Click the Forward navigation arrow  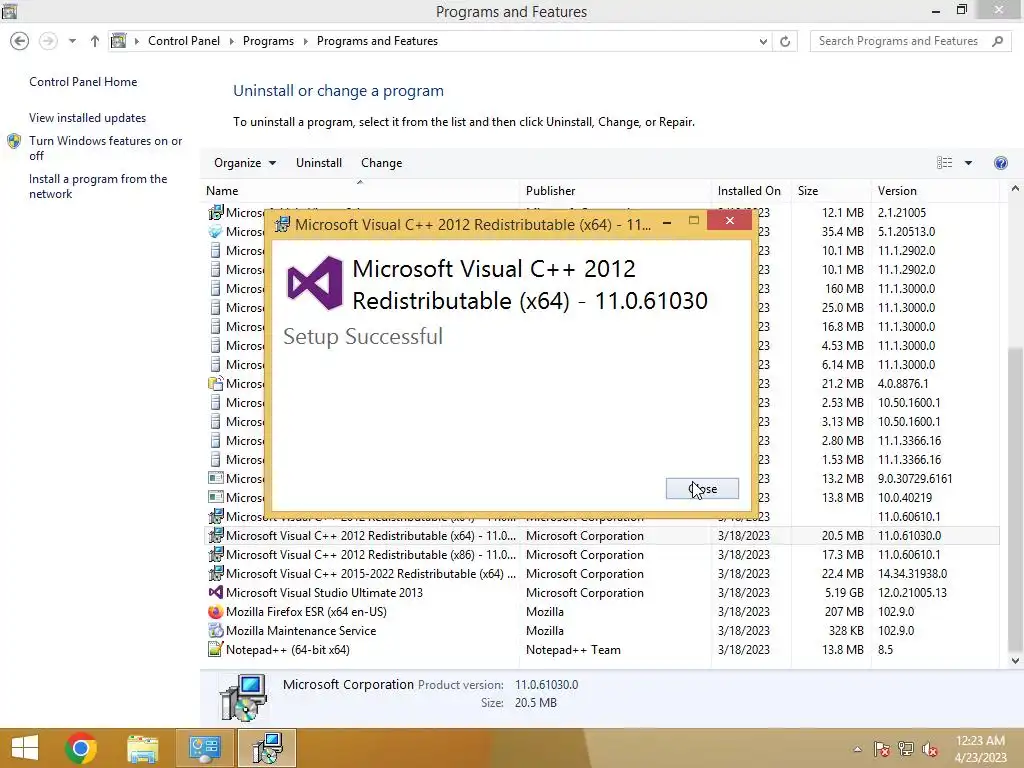[48, 41]
